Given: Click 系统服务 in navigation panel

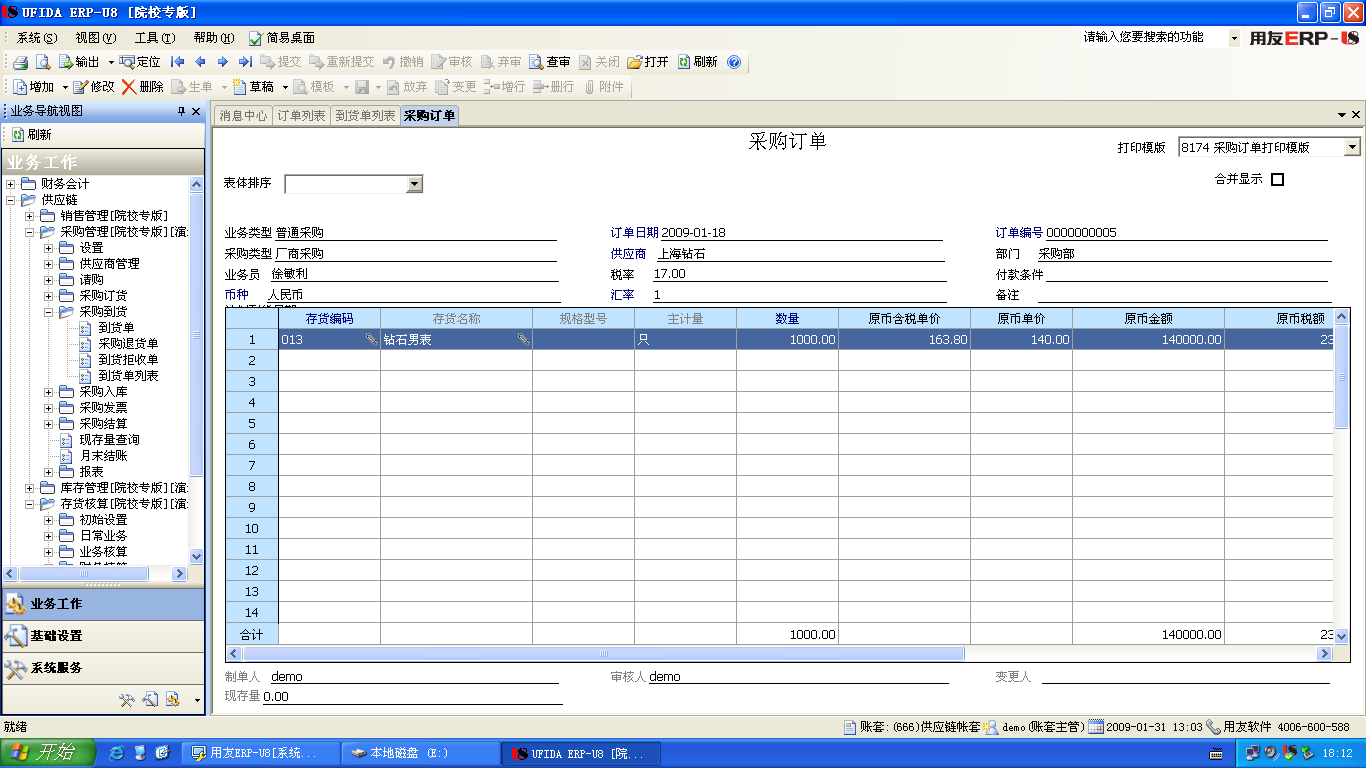Looking at the screenshot, I should [56, 668].
